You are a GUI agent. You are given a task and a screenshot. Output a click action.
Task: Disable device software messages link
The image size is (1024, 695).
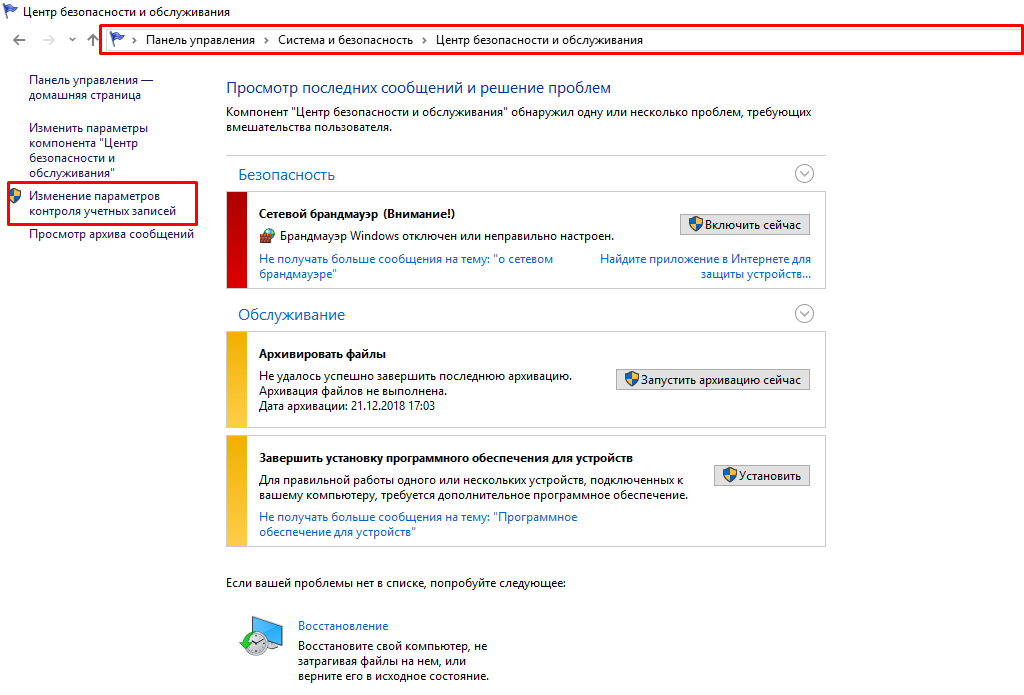418,525
